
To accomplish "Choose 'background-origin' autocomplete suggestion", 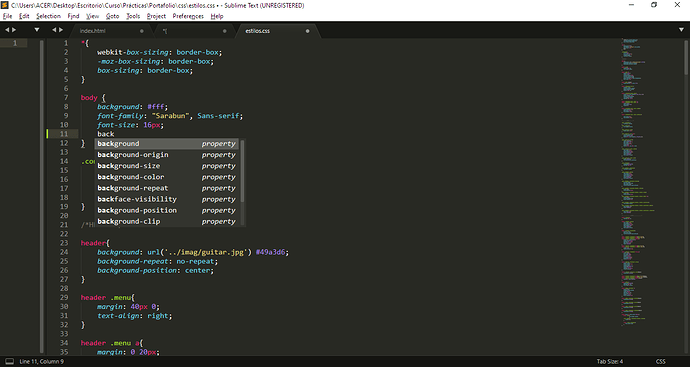I will coord(167,155).
